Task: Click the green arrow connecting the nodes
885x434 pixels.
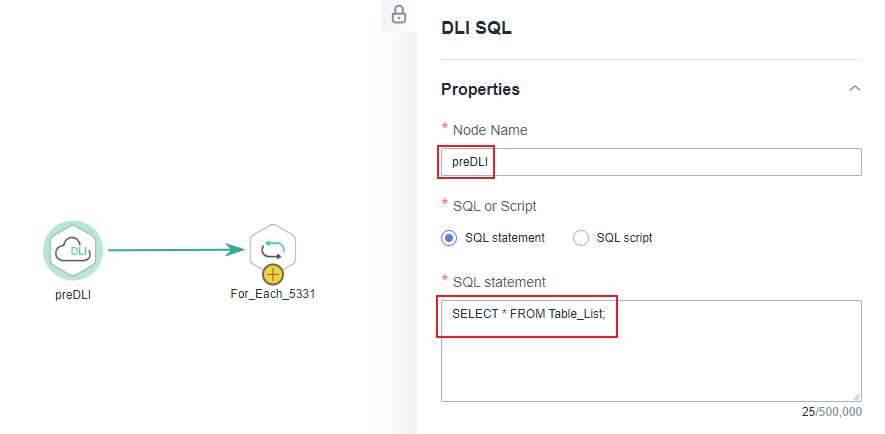Action: (x=175, y=250)
